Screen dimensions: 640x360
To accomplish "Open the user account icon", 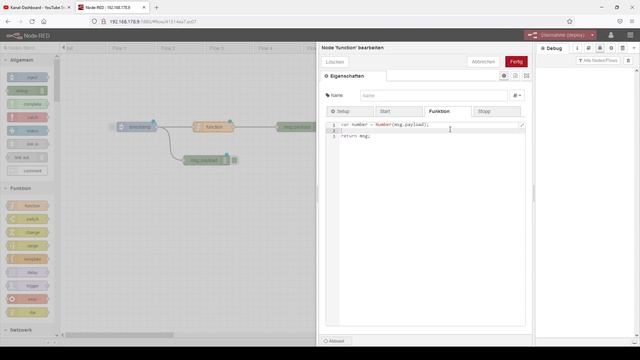I will [x=611, y=35].
